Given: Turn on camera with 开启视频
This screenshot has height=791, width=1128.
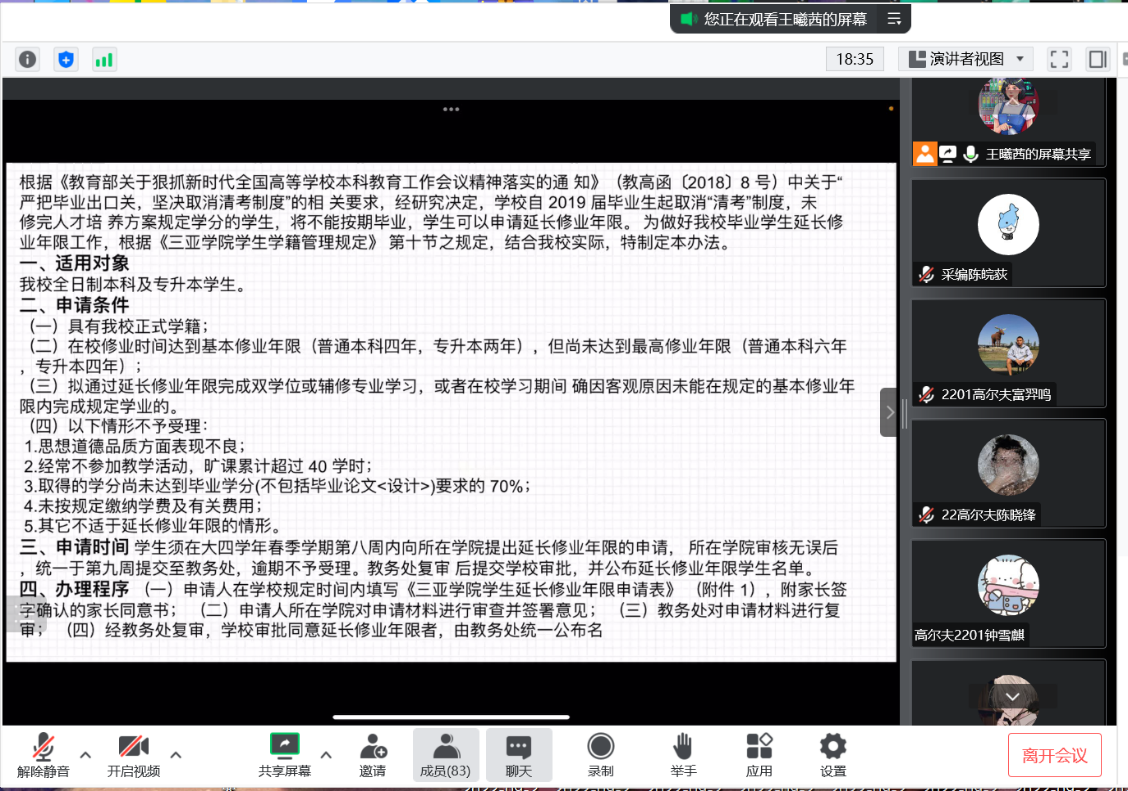Looking at the screenshot, I should pos(133,754).
